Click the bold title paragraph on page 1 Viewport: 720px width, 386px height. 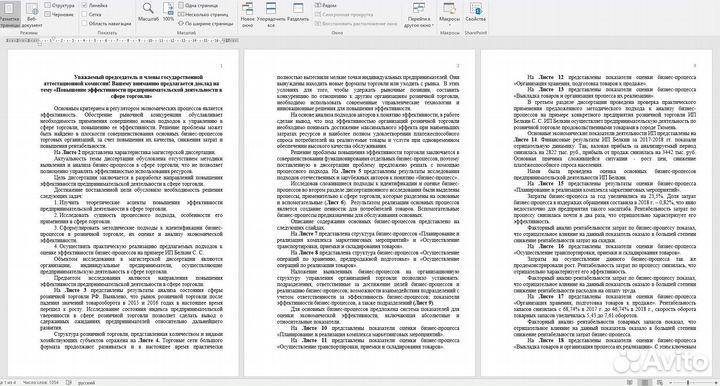[x=131, y=87]
